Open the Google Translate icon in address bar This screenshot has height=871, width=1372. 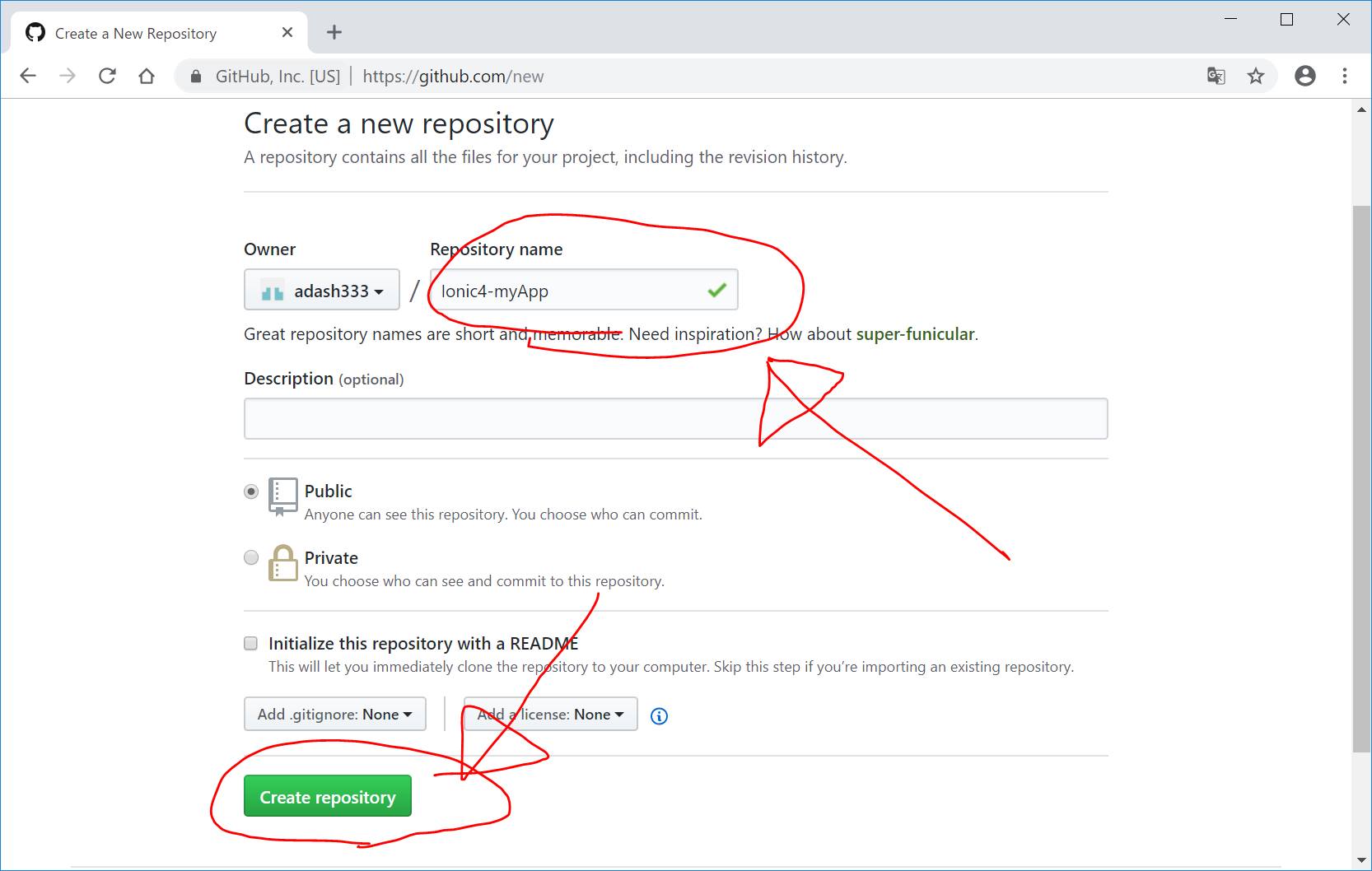[x=1216, y=77]
